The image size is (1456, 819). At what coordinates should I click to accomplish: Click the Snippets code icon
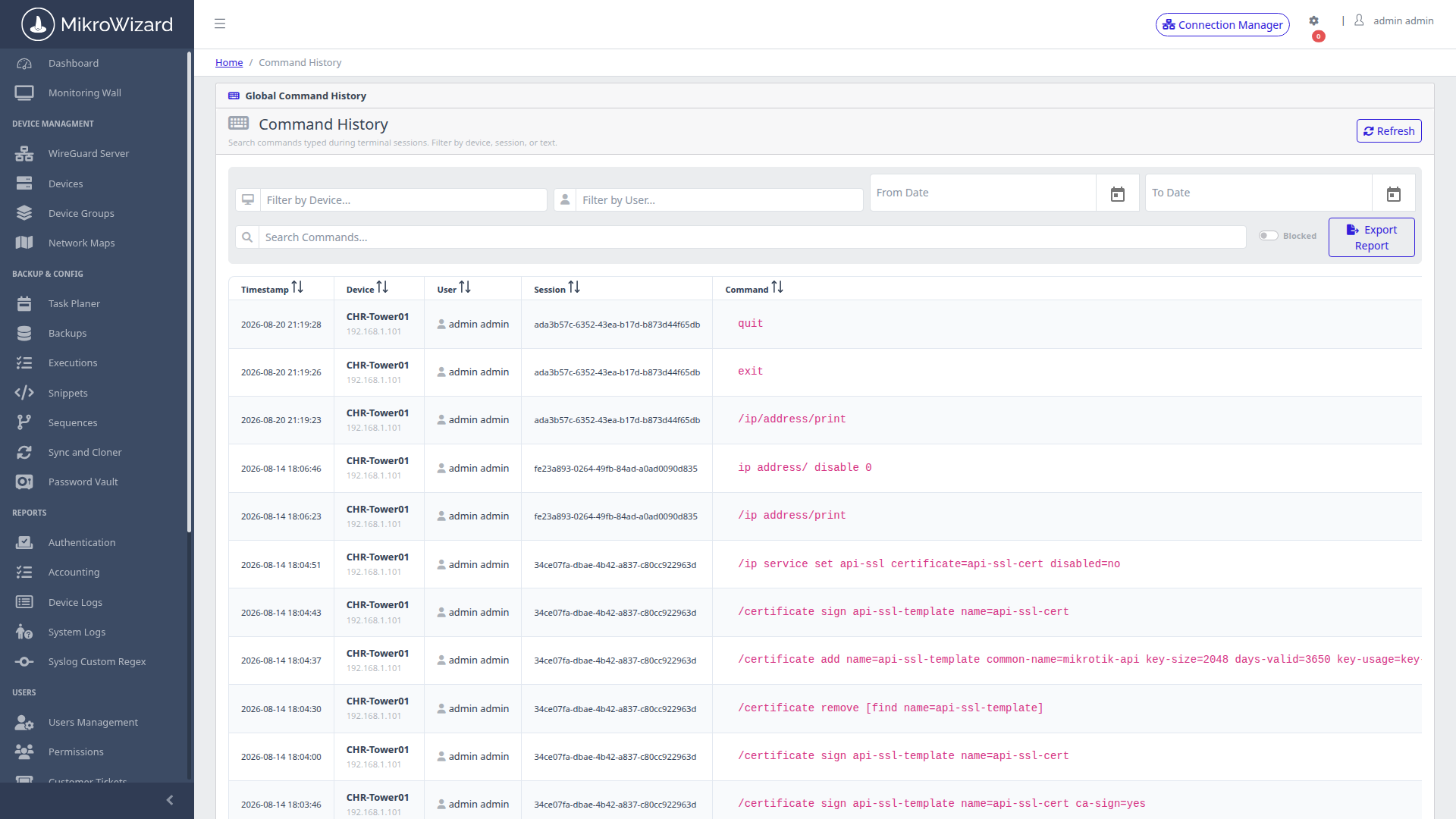(24, 393)
